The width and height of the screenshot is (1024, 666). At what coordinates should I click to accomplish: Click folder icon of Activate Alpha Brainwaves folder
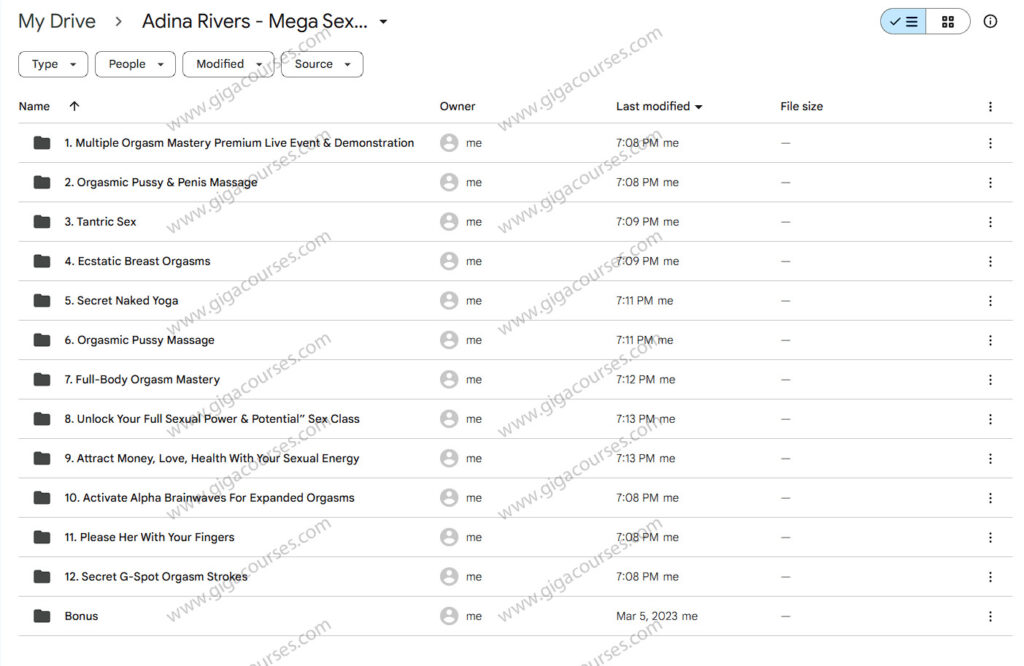pyautogui.click(x=41, y=498)
